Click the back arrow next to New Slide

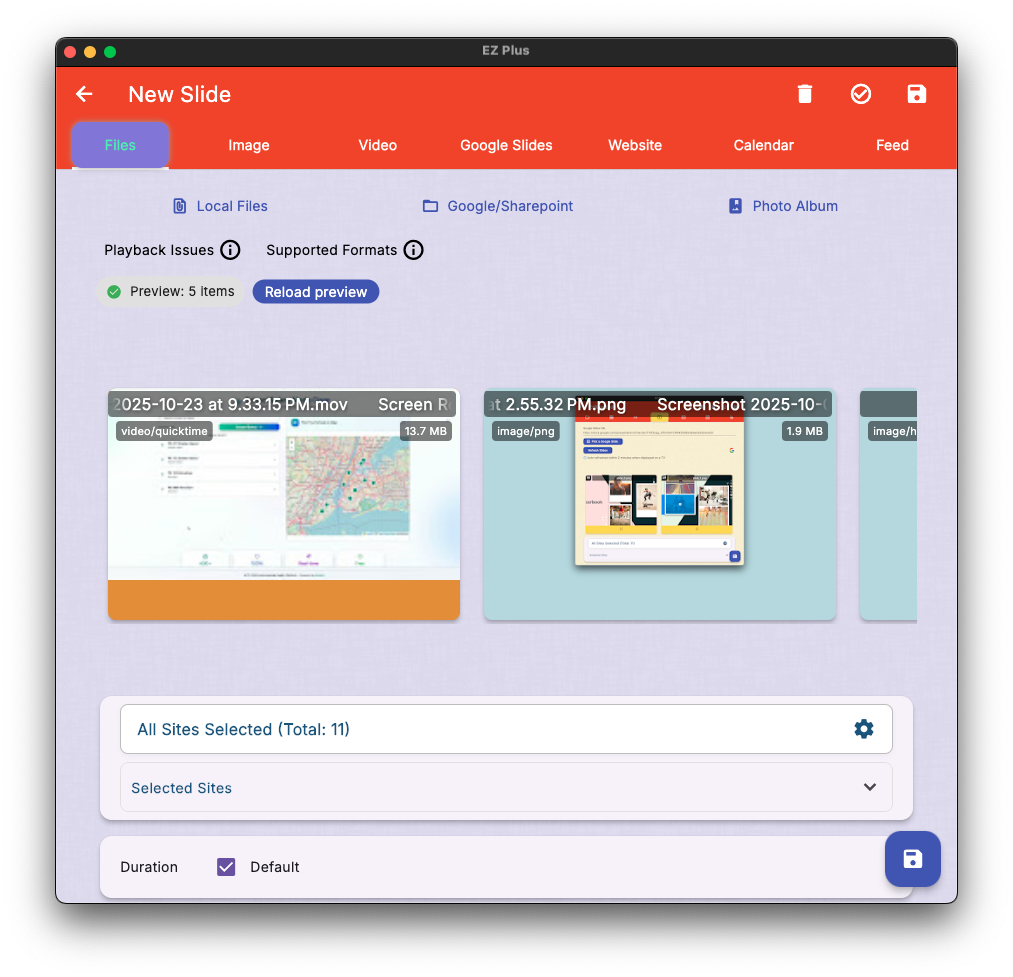click(x=84, y=93)
